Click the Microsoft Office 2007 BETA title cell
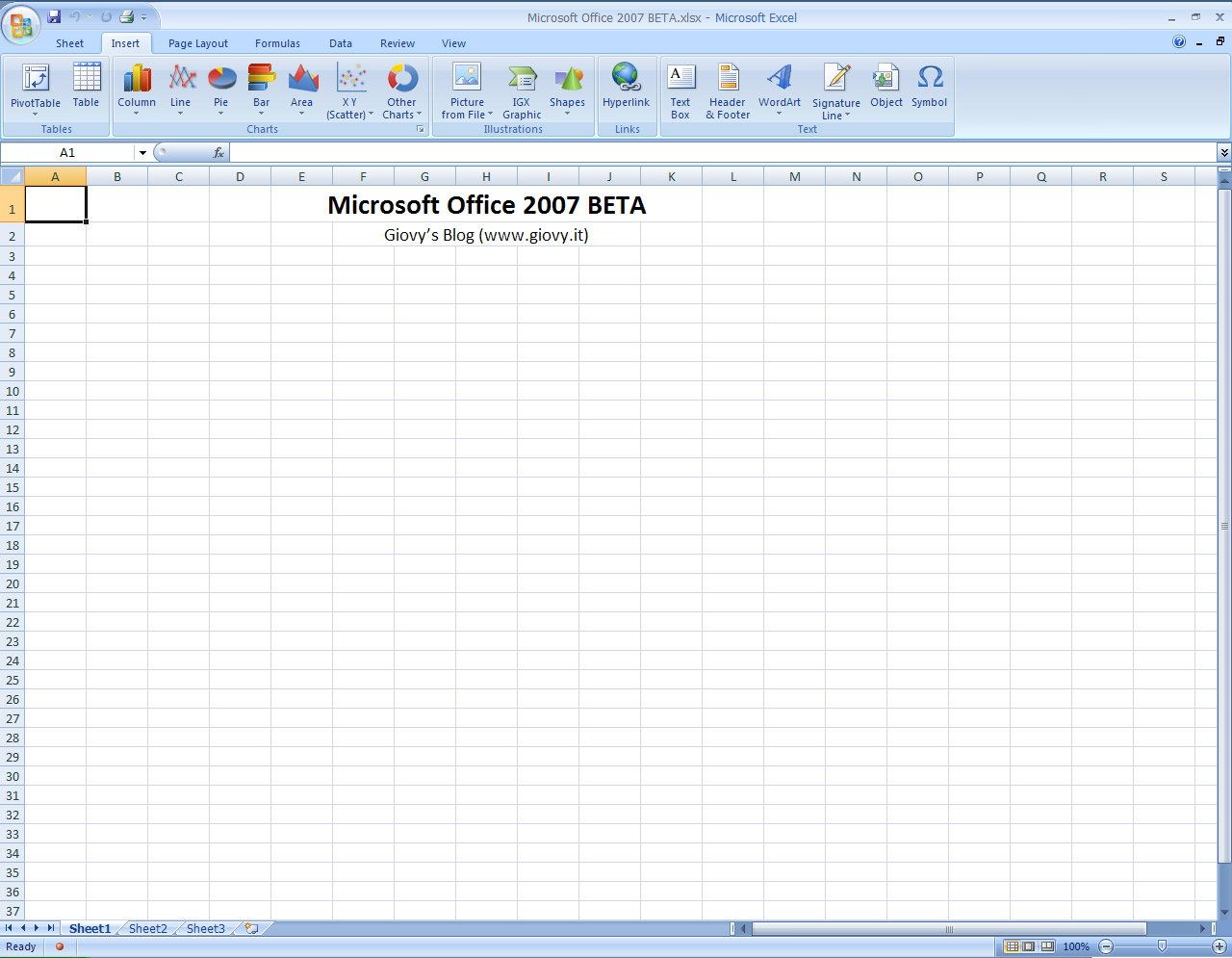The width and height of the screenshot is (1232, 958). (x=486, y=204)
